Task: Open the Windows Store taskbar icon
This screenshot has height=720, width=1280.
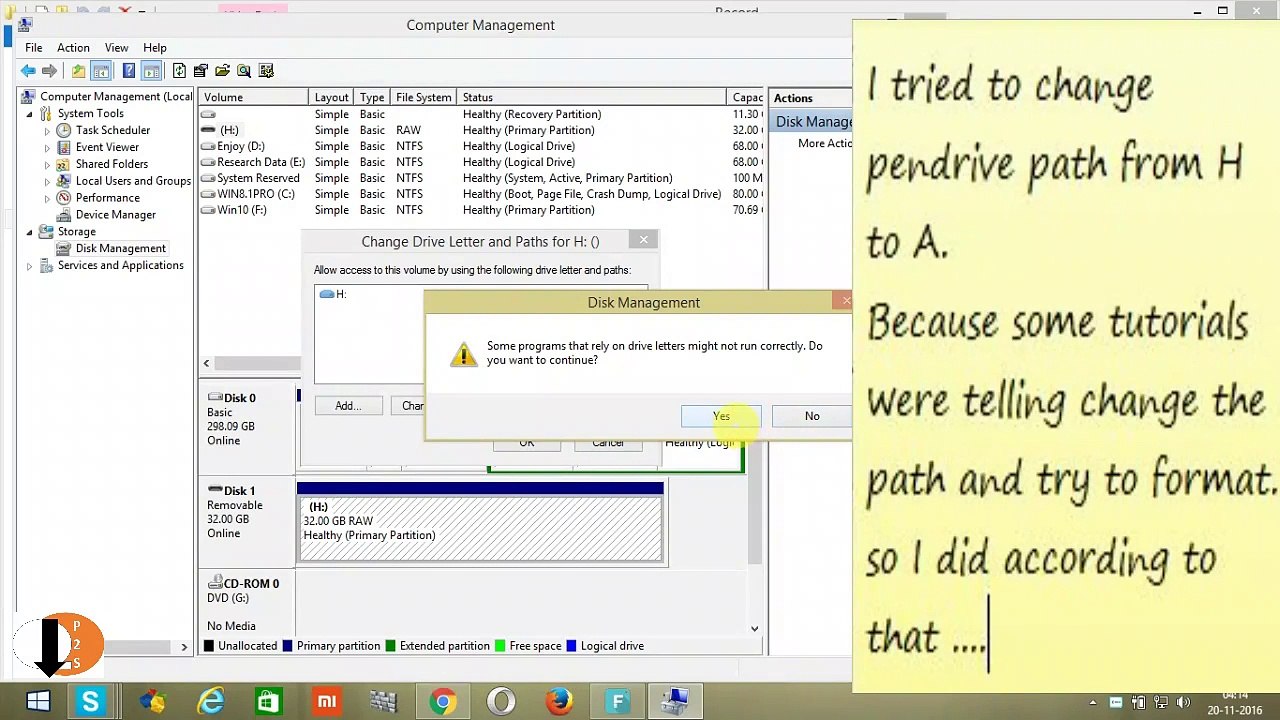Action: tap(268, 702)
